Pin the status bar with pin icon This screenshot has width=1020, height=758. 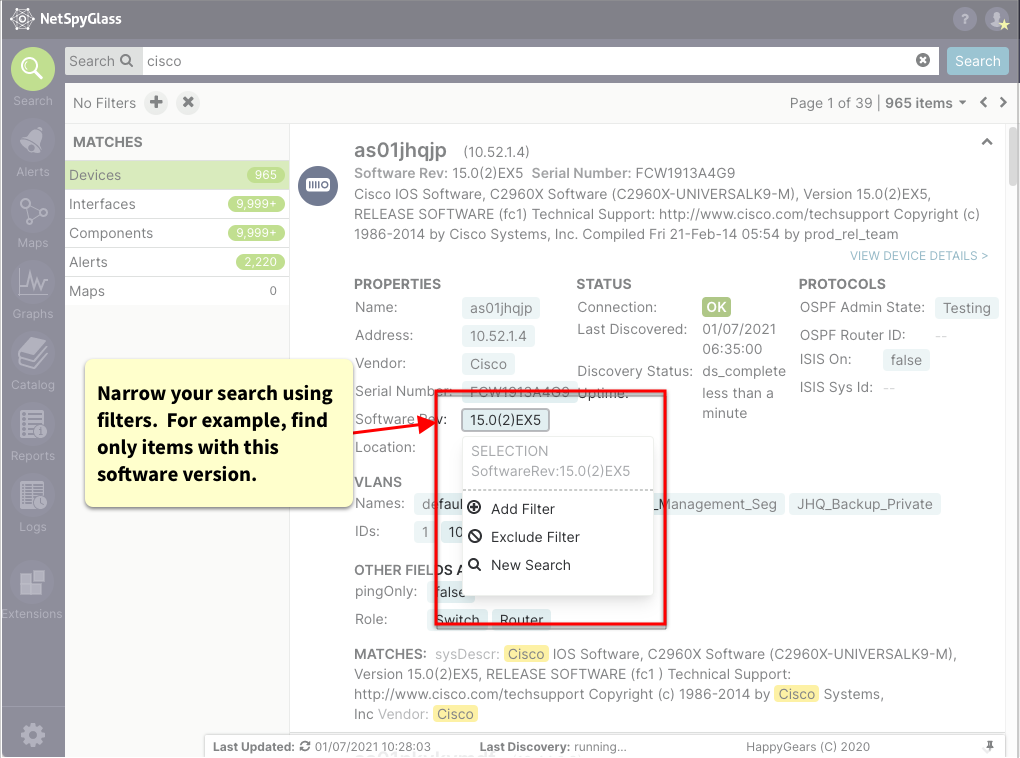pyautogui.click(x=989, y=746)
